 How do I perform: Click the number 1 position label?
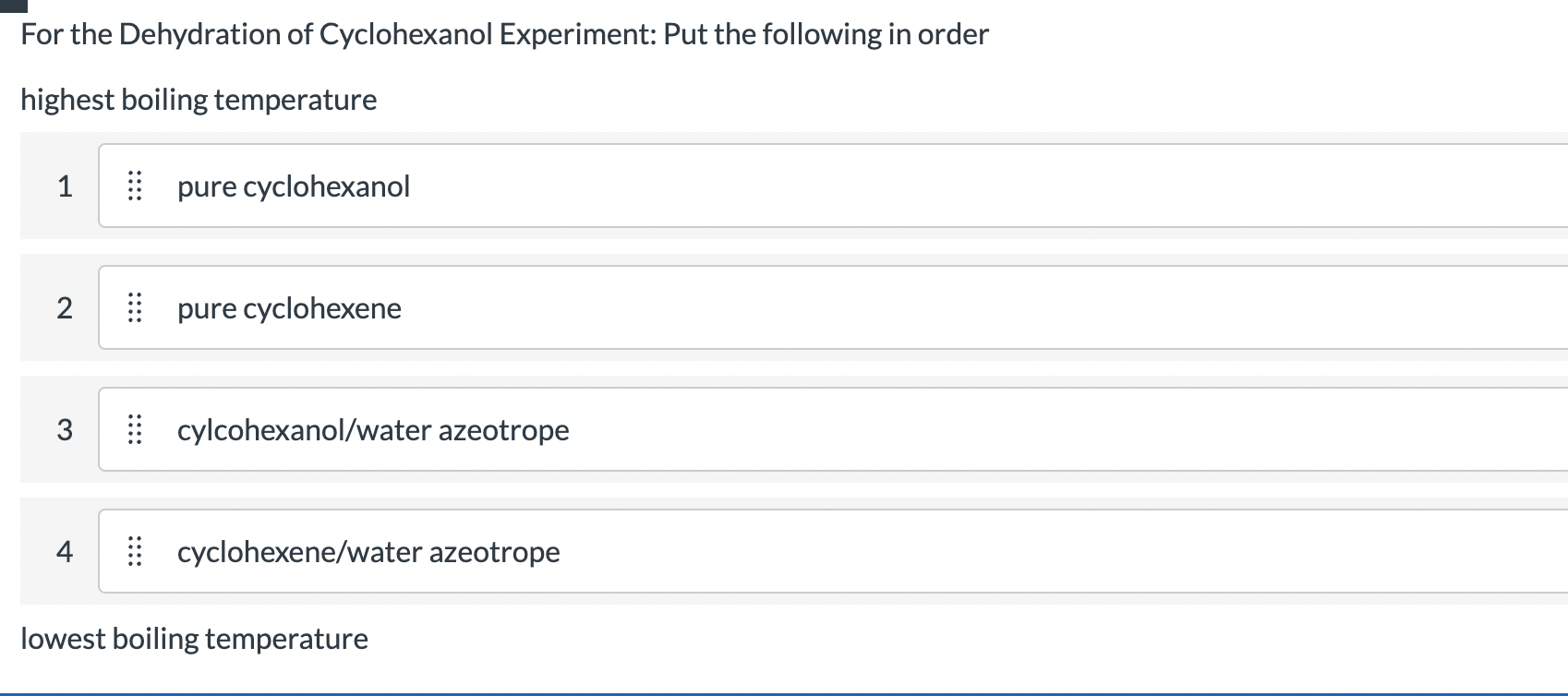pyautogui.click(x=65, y=186)
